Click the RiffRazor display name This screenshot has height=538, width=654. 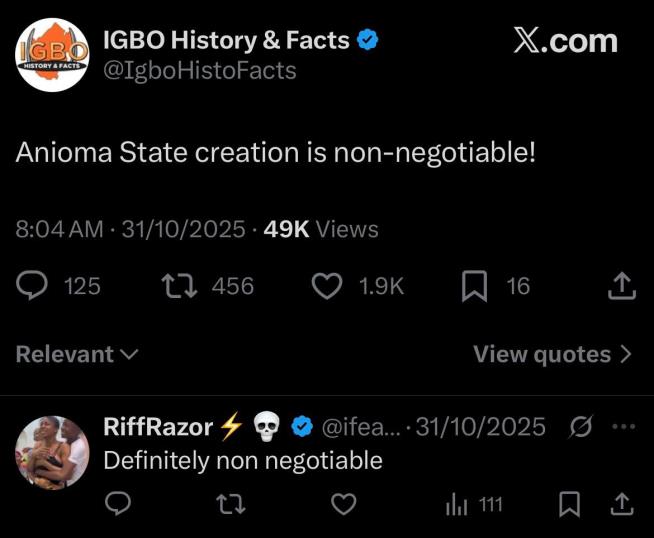[158, 427]
